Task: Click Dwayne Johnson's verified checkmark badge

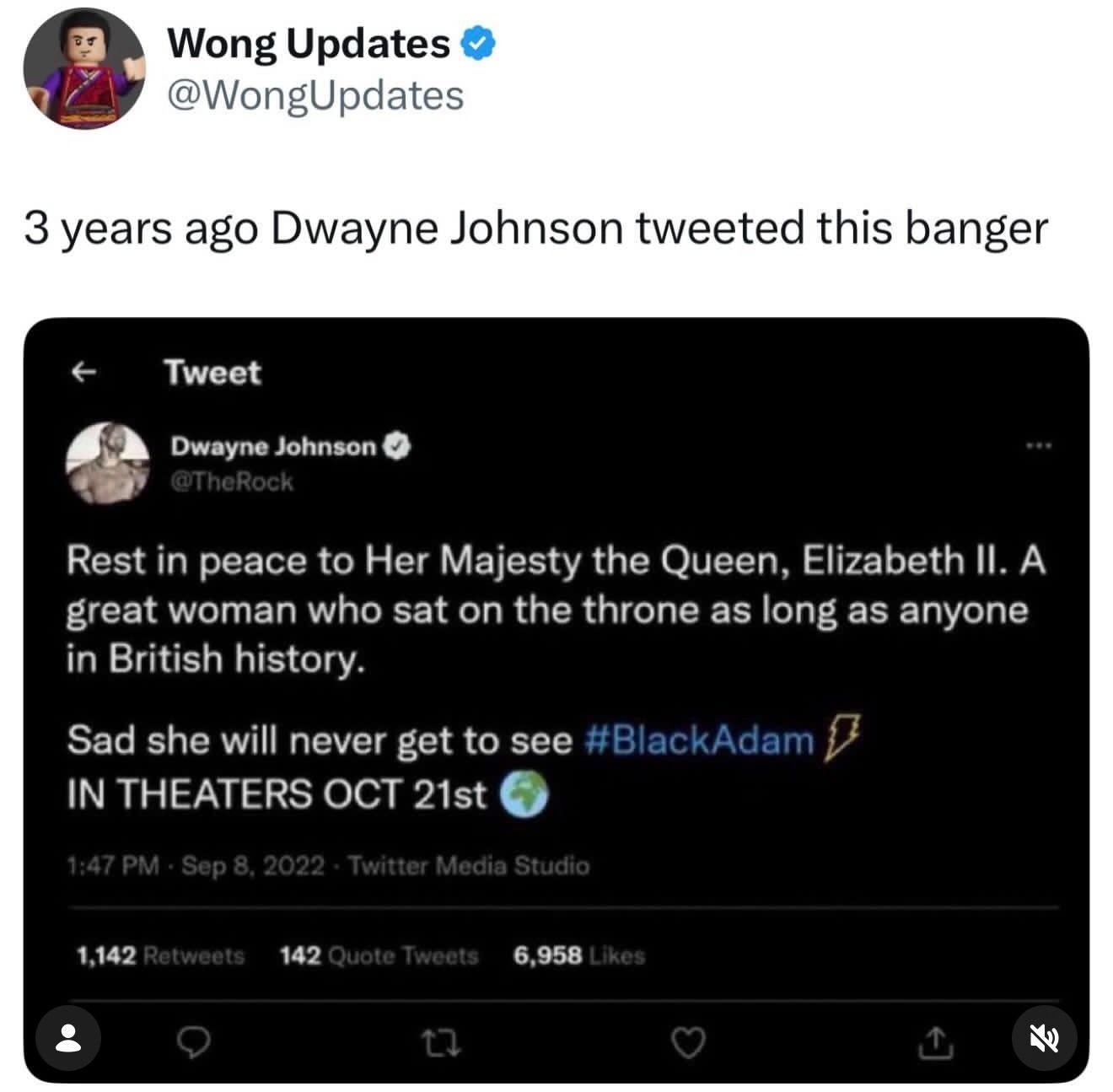Action: tap(397, 446)
